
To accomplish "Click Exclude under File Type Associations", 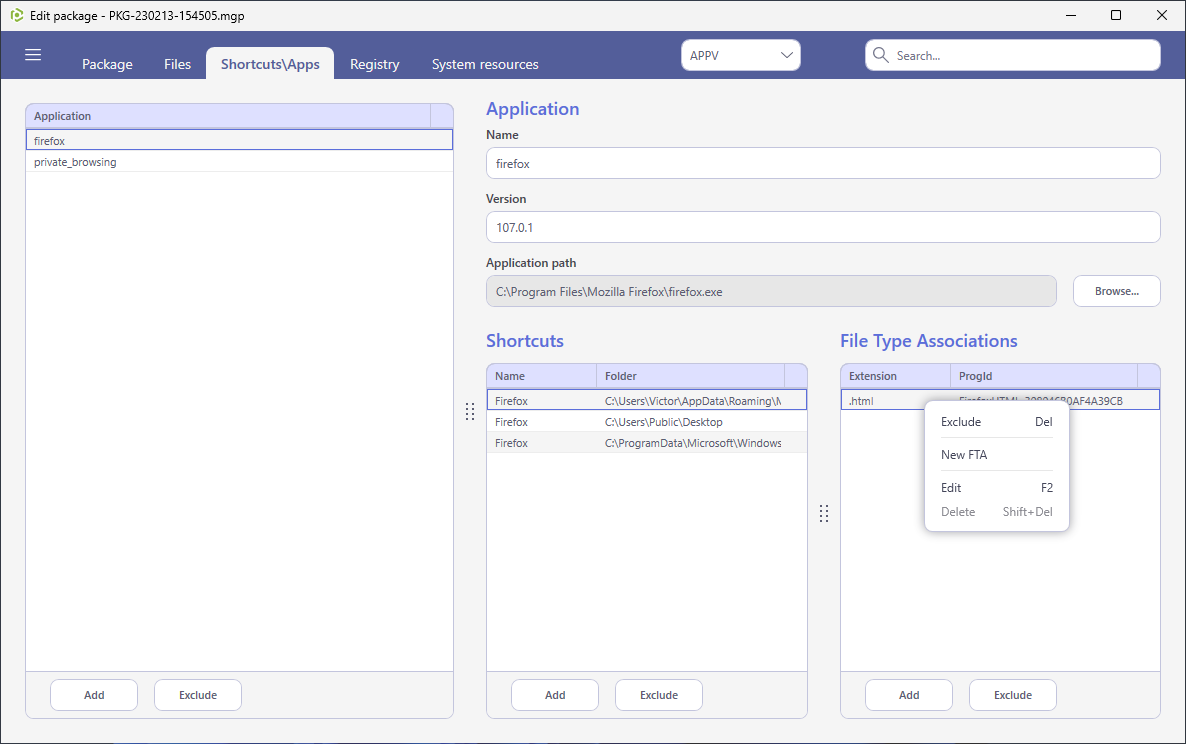I will [1013, 695].
